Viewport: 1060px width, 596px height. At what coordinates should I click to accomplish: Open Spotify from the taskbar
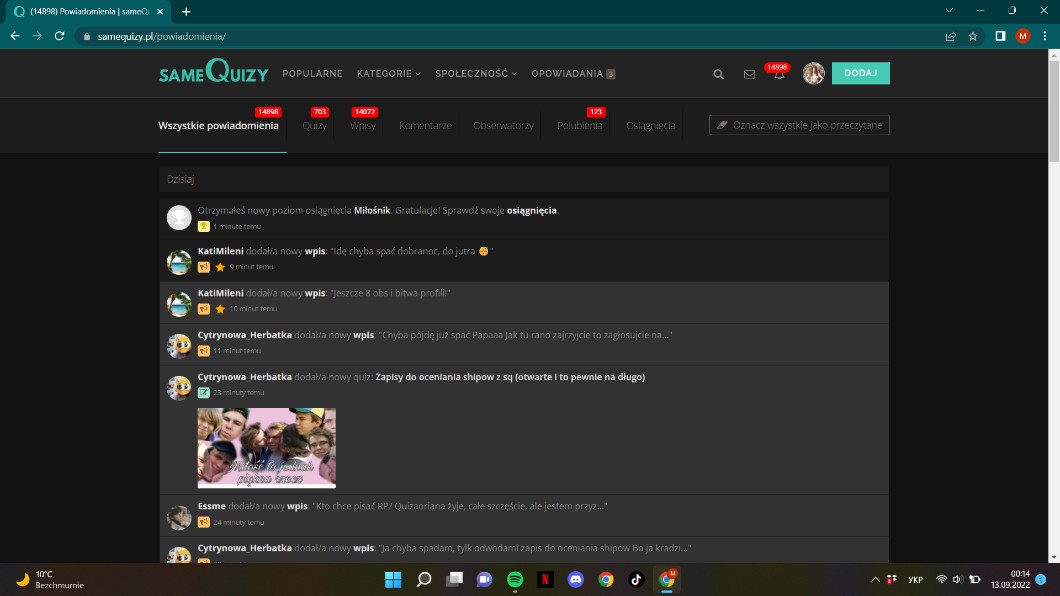[x=515, y=579]
